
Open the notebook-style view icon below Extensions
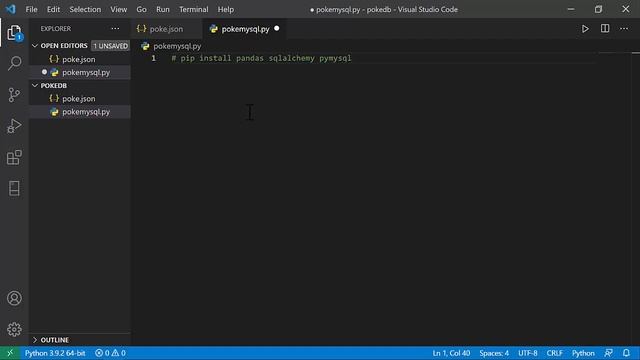click(x=14, y=188)
